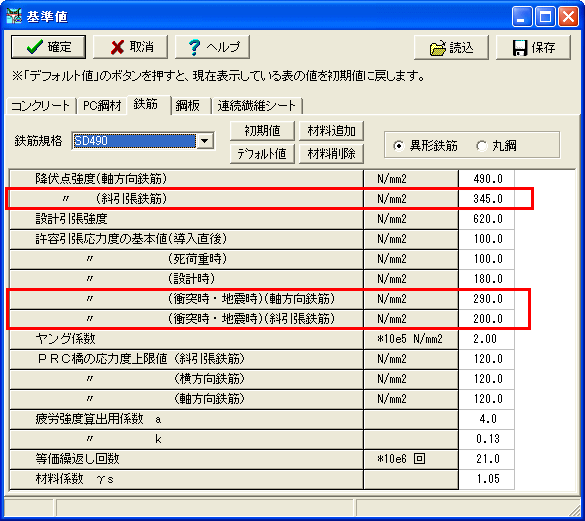Select the ヤング係数 value cell 2.00
The image size is (585, 521).
click(486, 339)
